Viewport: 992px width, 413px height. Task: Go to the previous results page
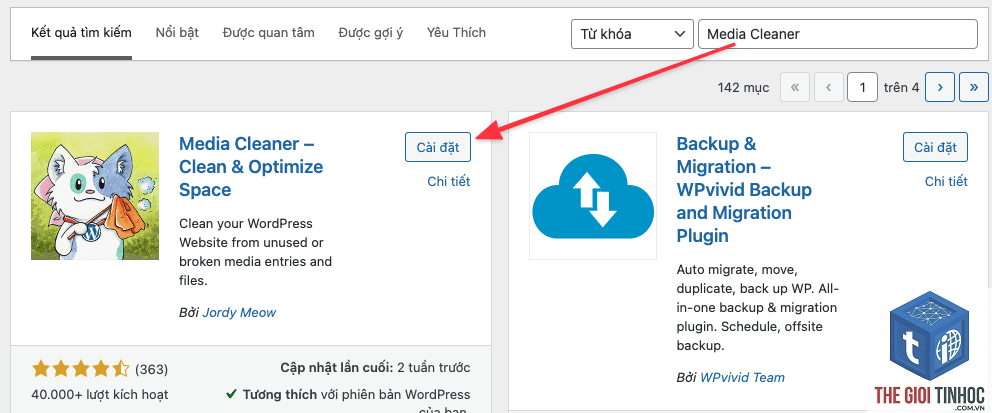pyautogui.click(x=829, y=87)
